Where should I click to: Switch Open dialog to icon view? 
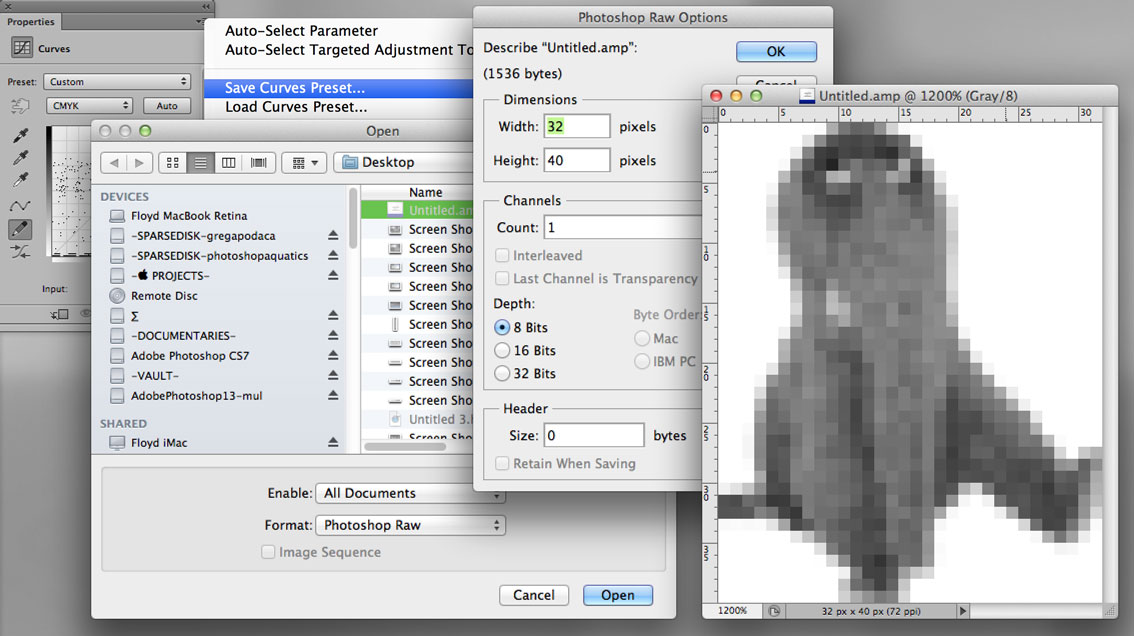click(x=172, y=162)
